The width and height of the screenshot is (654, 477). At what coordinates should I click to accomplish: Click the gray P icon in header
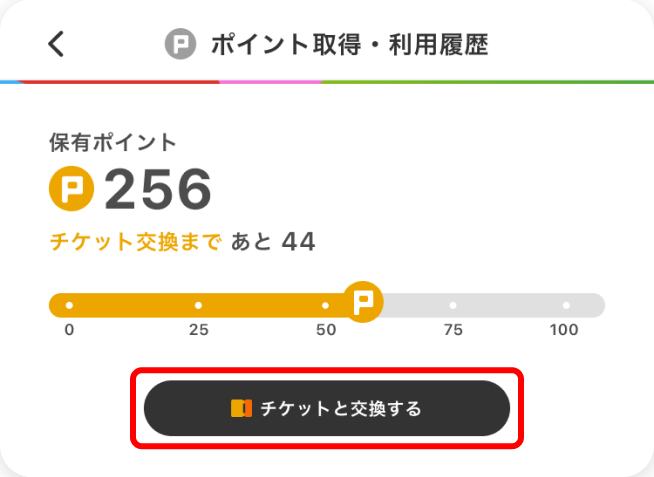click(x=180, y=44)
